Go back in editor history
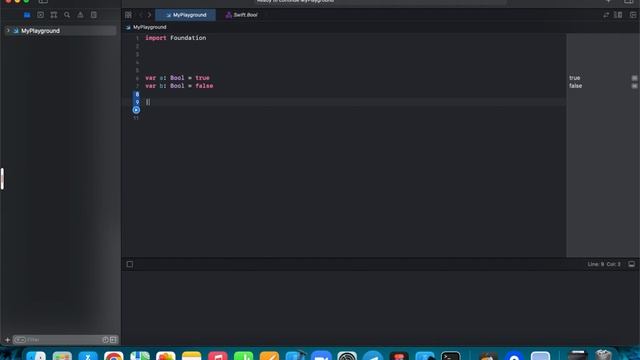Viewport: 640px width, 360px height. point(140,15)
